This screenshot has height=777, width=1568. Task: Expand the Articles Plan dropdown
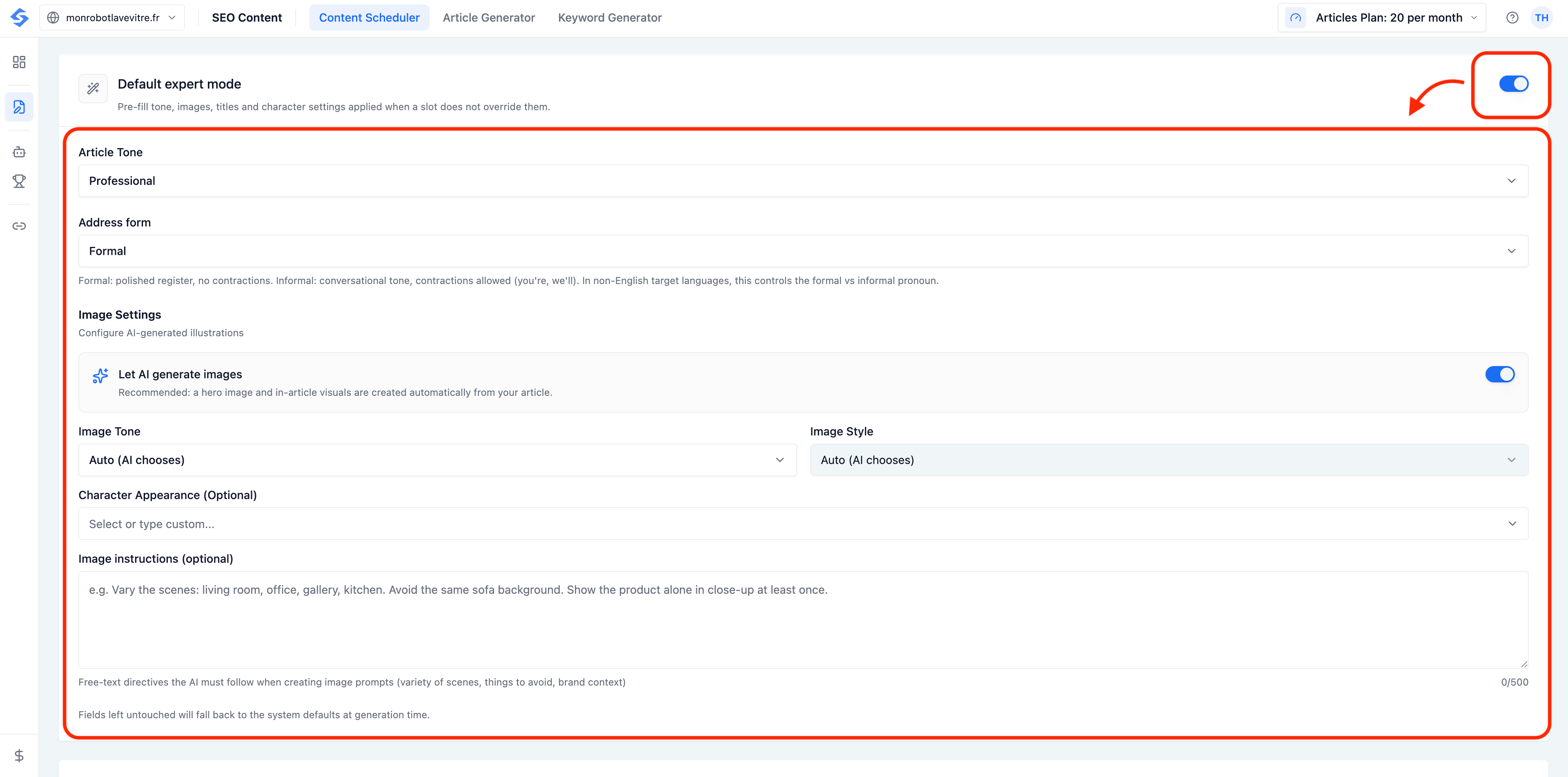tap(1382, 18)
